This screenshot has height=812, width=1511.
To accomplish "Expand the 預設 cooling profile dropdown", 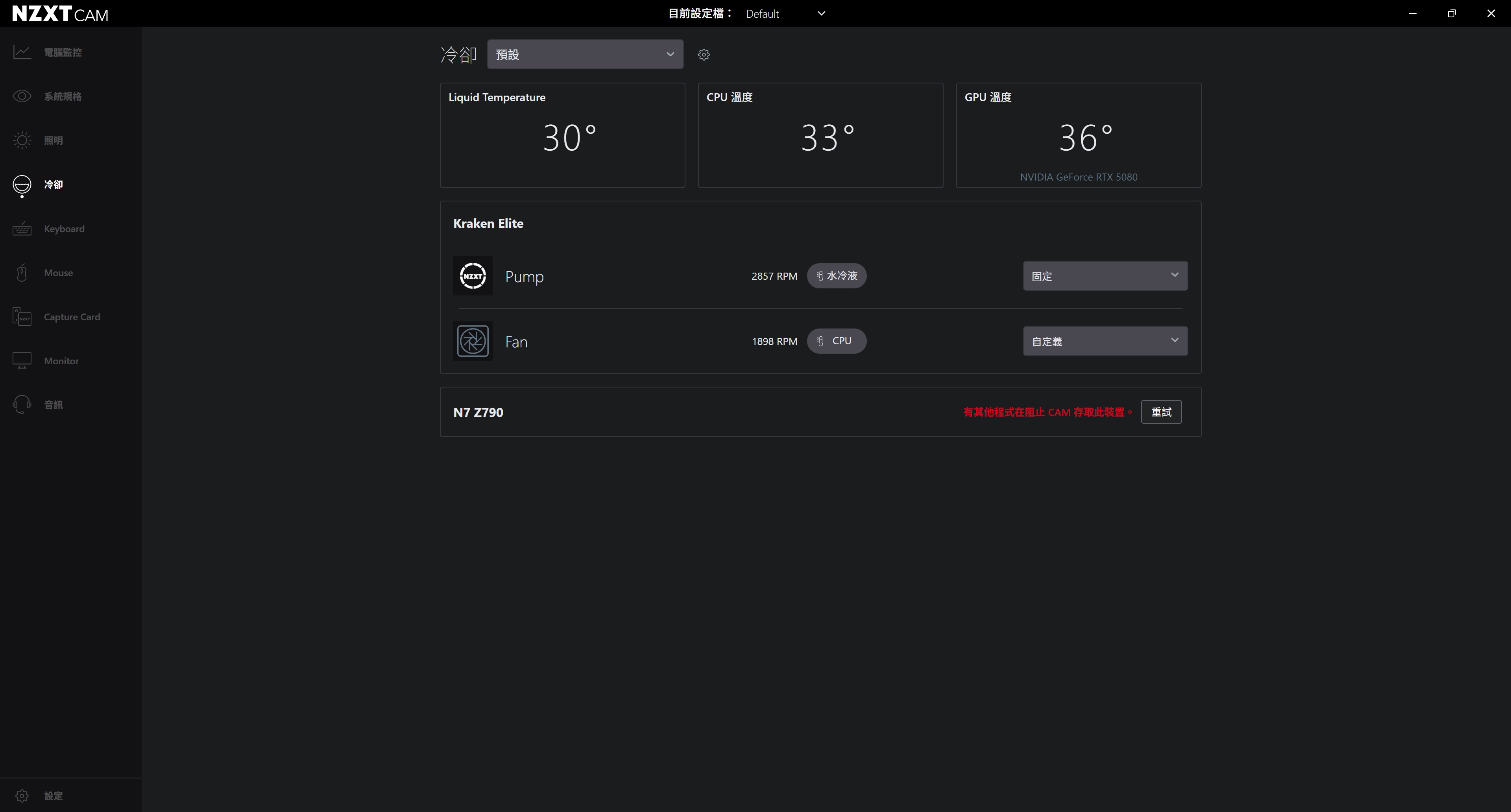I will (x=585, y=55).
